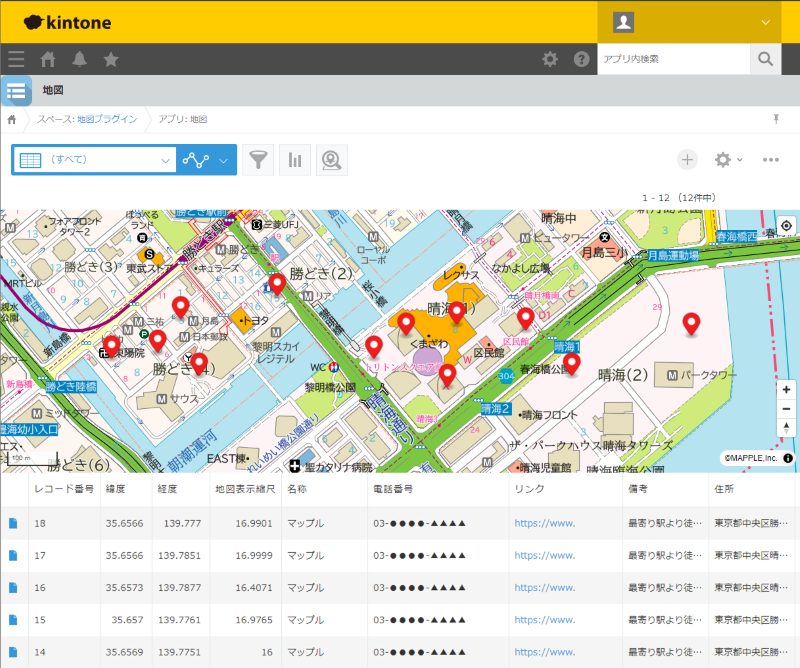Expand the chevron next to the settings gear
The width and height of the screenshot is (800, 668).
pyautogui.click(x=742, y=160)
